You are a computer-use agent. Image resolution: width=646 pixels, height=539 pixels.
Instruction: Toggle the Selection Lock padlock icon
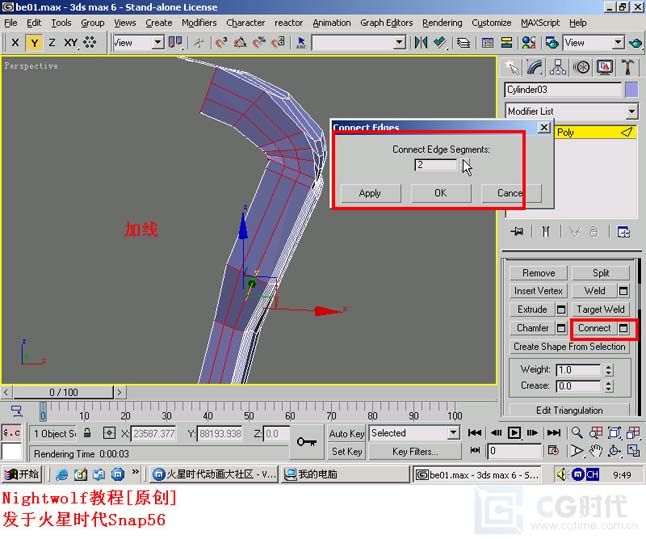coord(87,433)
